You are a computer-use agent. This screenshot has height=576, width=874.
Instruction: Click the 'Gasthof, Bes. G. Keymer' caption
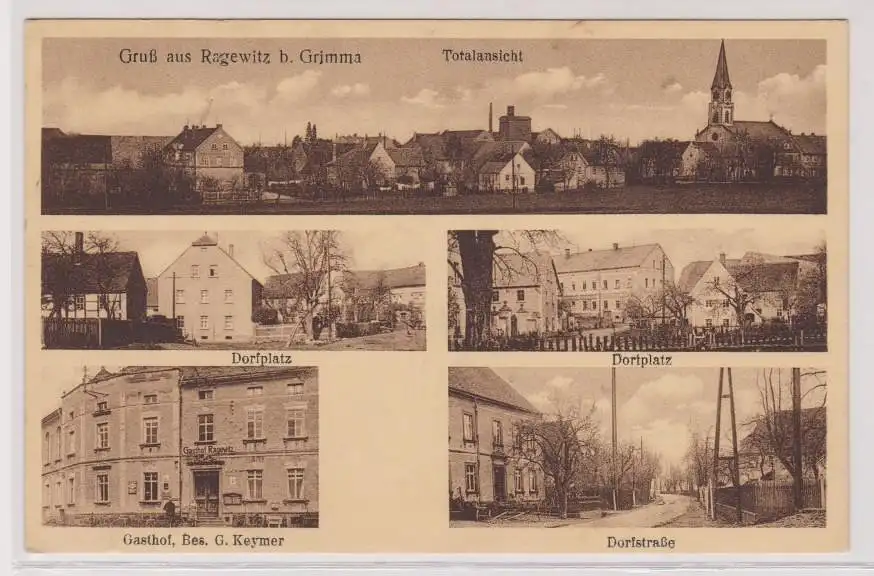203,540
